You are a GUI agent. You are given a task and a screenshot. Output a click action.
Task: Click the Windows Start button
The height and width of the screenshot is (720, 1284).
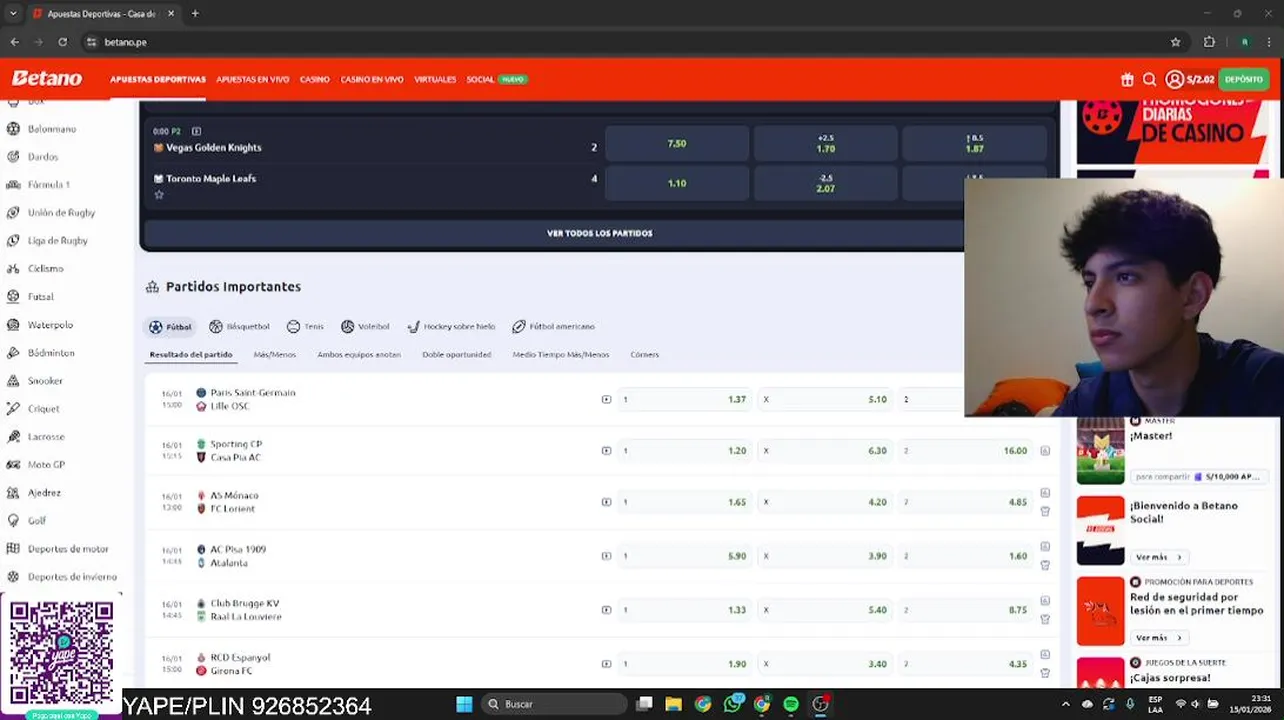click(x=464, y=704)
